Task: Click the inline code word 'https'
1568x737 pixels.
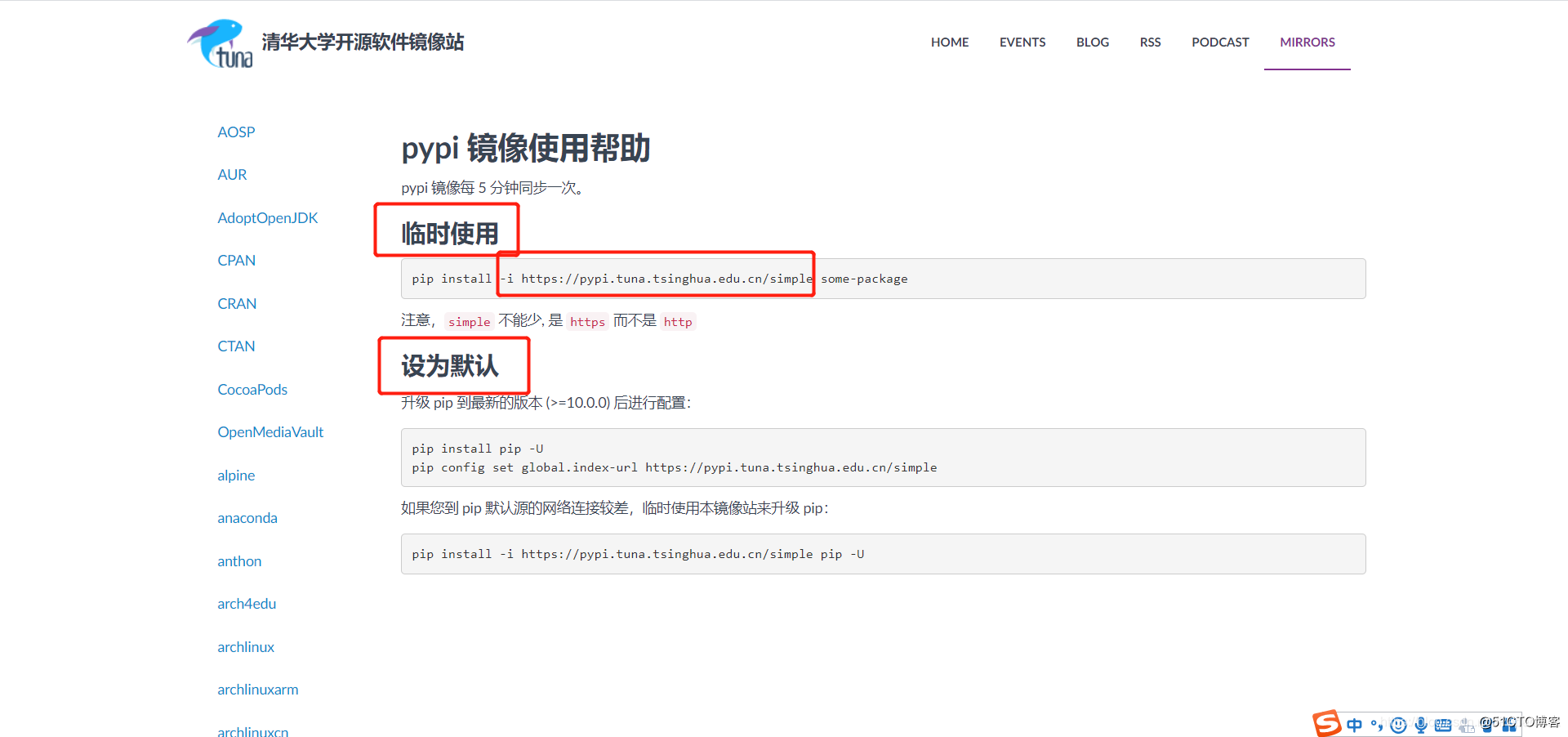Action: coord(587,322)
